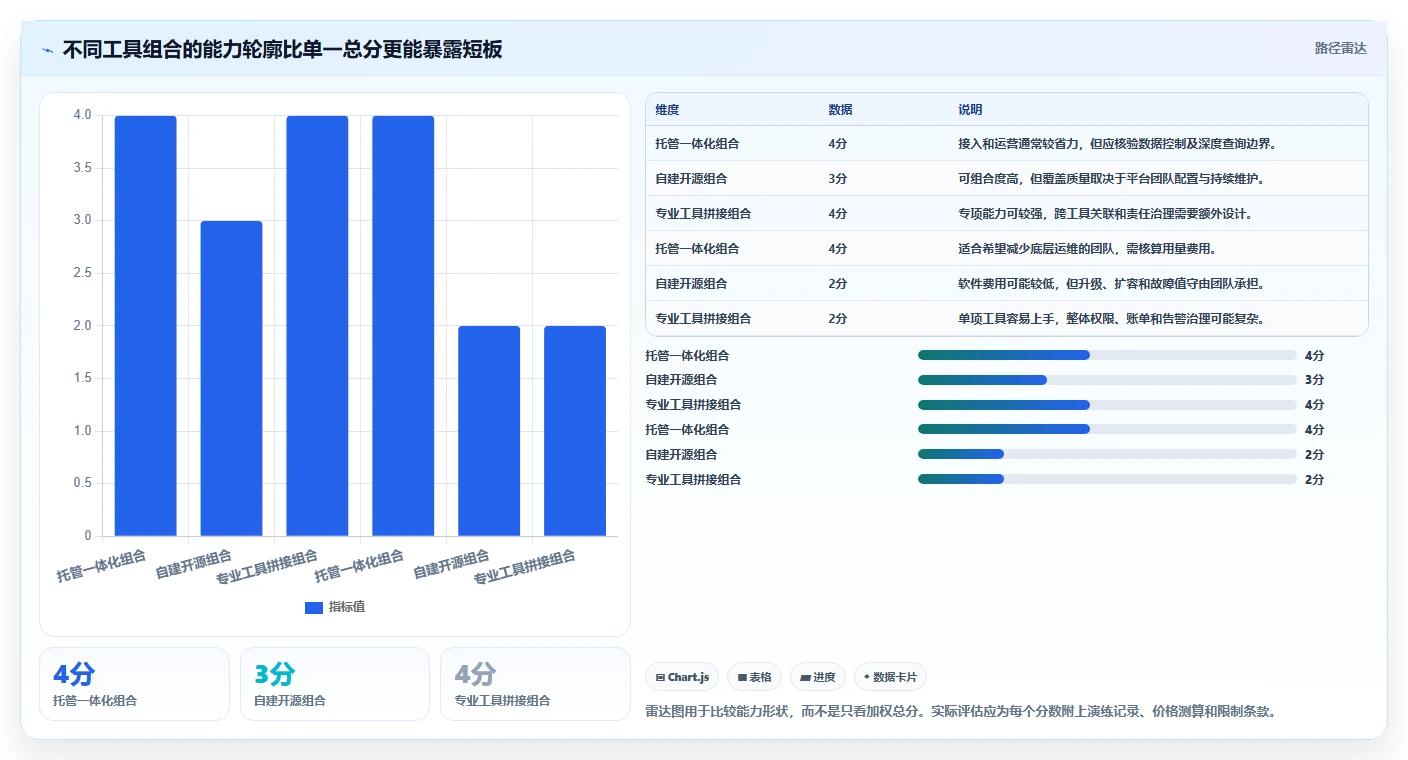Click the 数据 column header
The image size is (1408, 760).
click(x=840, y=110)
